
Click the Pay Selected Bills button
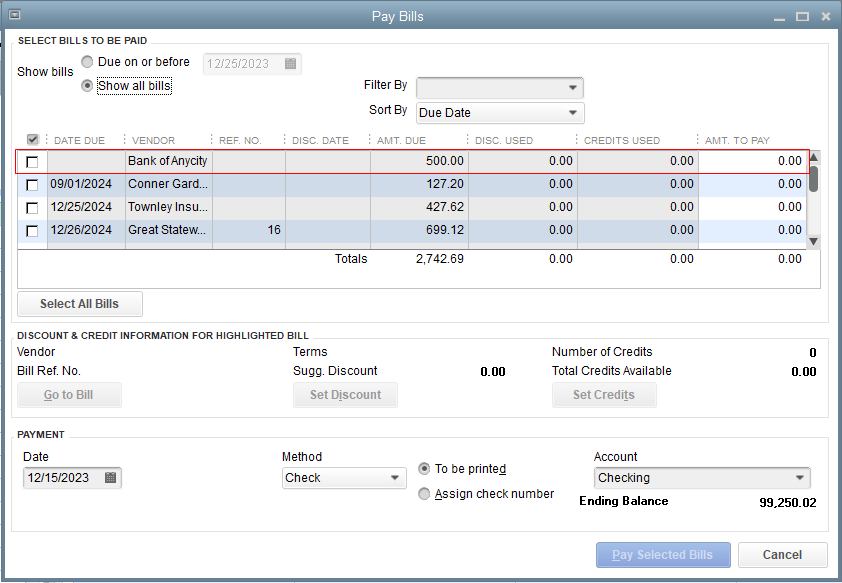[x=662, y=554]
